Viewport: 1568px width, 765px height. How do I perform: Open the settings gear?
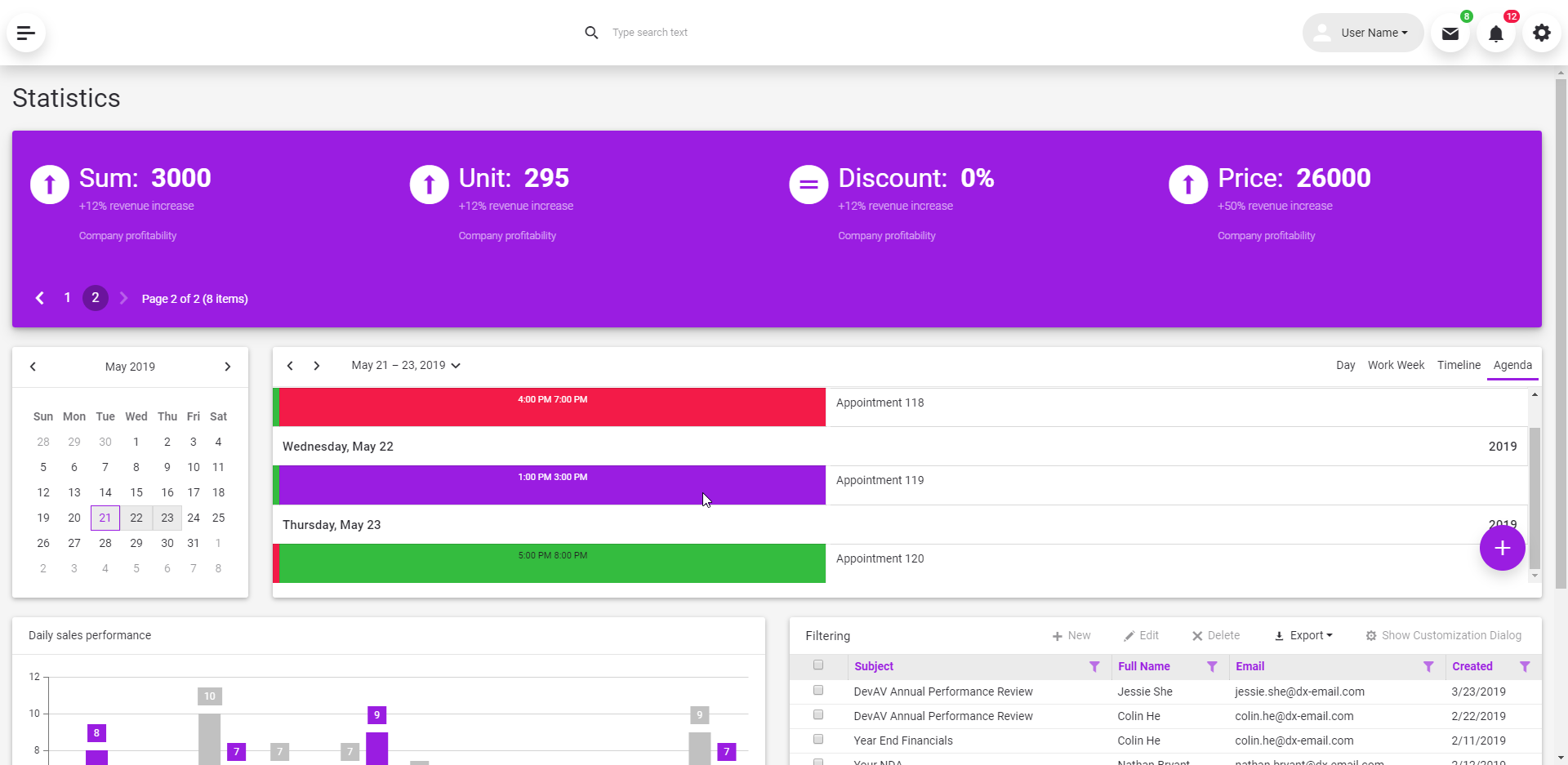coord(1542,33)
